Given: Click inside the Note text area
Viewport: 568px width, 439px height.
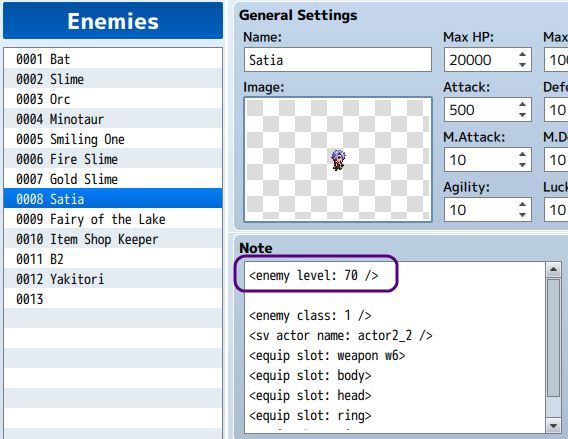Looking at the screenshot, I should 395,347.
